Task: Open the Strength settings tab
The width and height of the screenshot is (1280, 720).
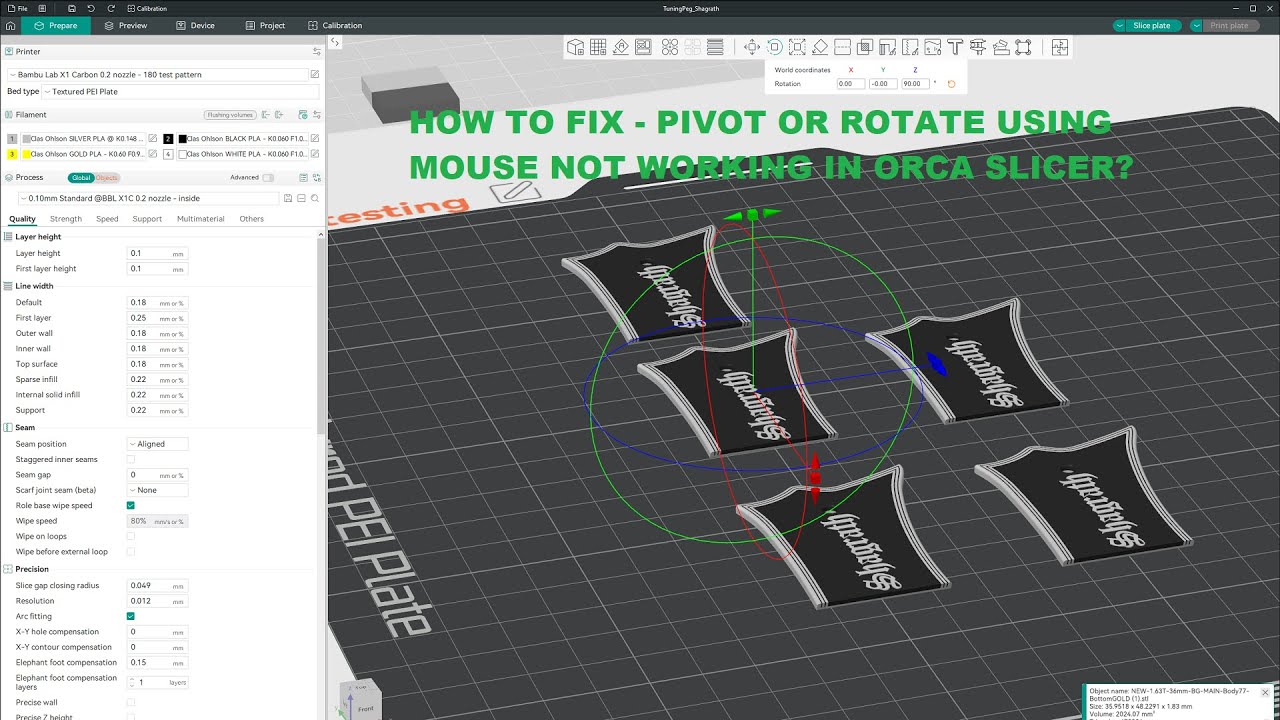Action: coord(66,219)
